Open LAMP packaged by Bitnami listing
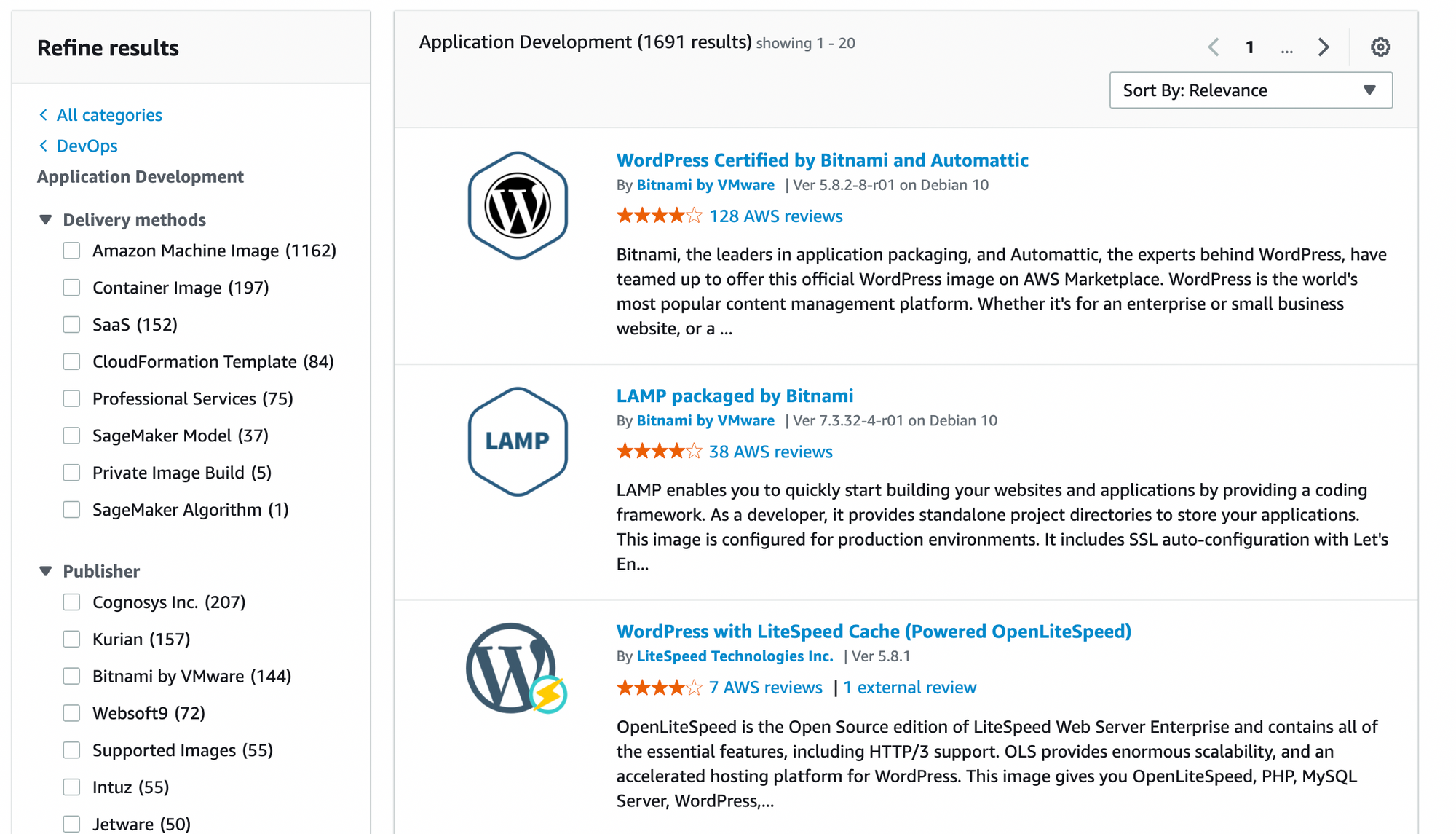The image size is (1456, 834). pyautogui.click(x=735, y=396)
